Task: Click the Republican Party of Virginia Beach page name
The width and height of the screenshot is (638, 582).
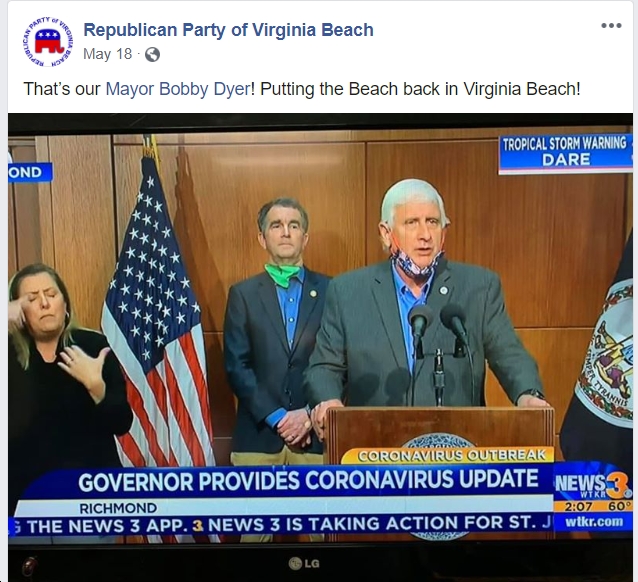Action: click(x=228, y=30)
